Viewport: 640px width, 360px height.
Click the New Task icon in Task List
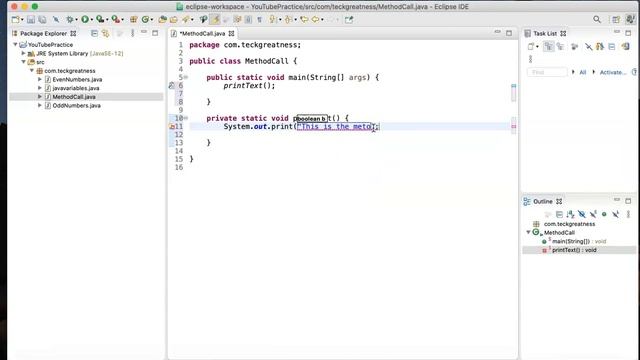531,47
